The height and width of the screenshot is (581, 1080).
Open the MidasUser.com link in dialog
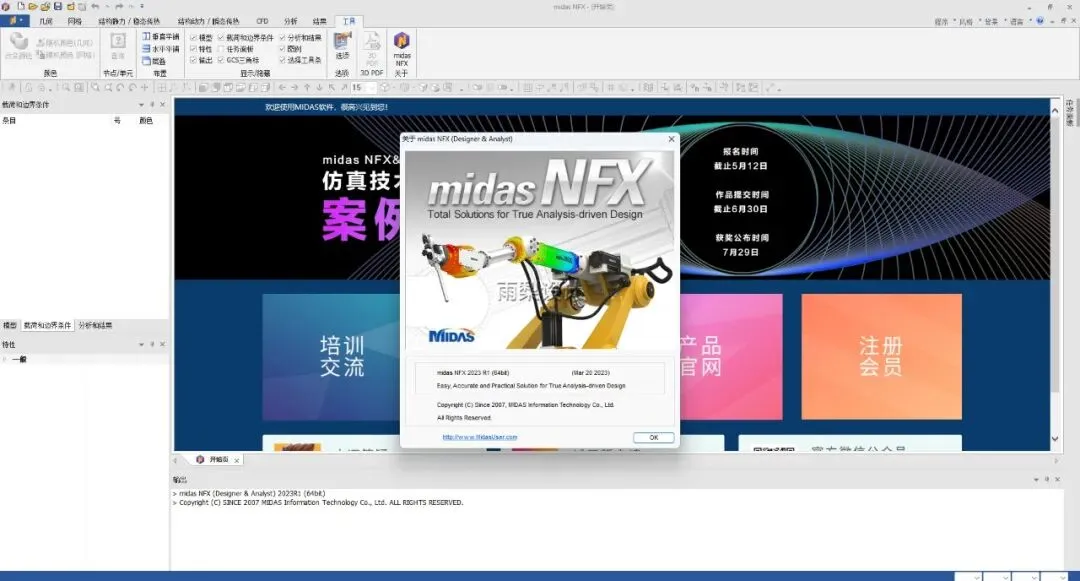[479, 437]
